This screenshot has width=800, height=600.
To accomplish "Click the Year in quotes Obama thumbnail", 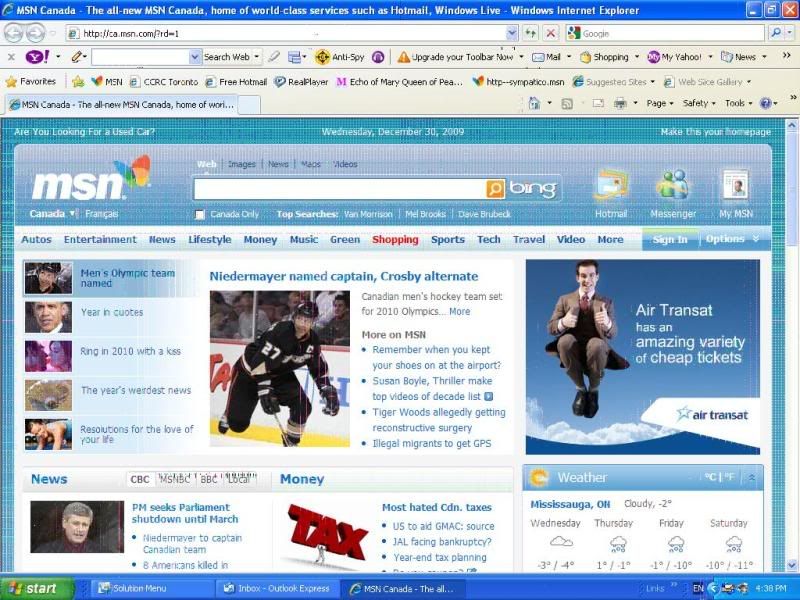I will click(48, 317).
